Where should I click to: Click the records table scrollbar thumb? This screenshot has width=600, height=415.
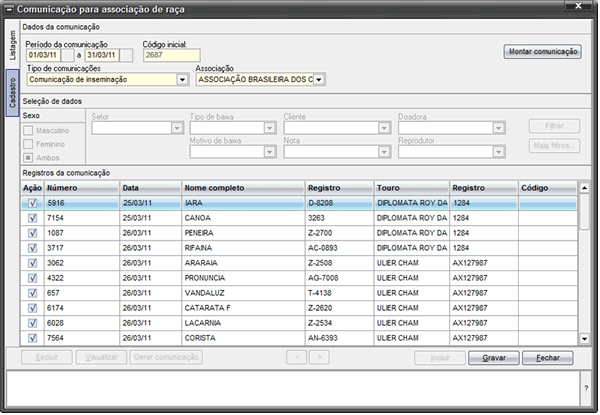pos(584,212)
